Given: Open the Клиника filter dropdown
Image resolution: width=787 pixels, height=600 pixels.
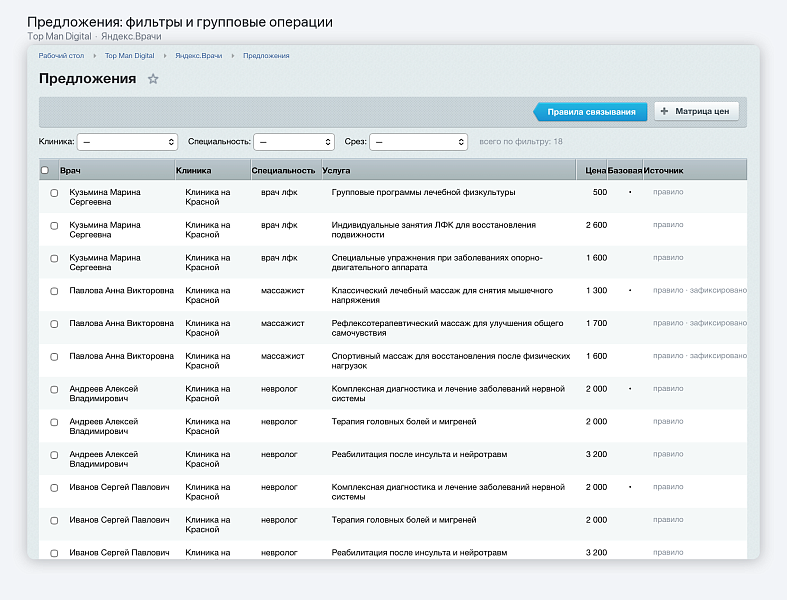Looking at the screenshot, I should tap(127, 142).
